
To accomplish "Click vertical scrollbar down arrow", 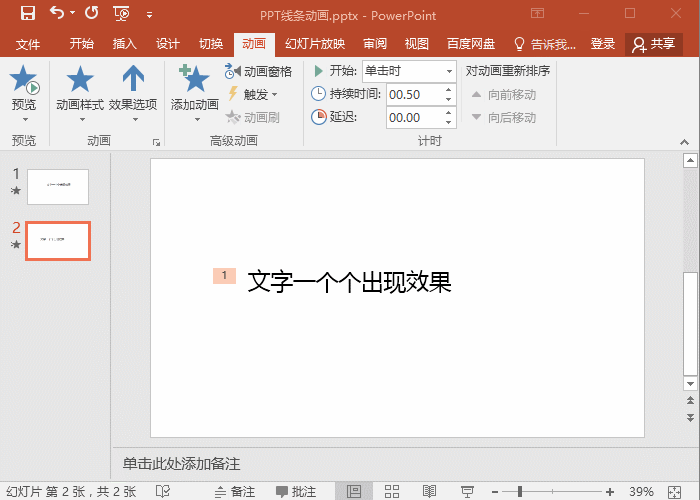I will pyautogui.click(x=690, y=384).
